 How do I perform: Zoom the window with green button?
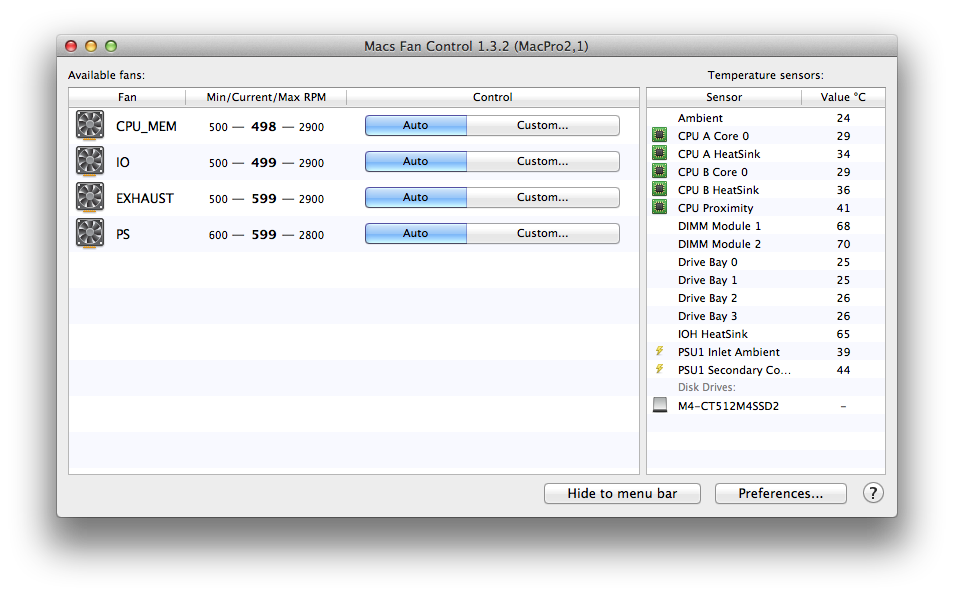point(111,46)
